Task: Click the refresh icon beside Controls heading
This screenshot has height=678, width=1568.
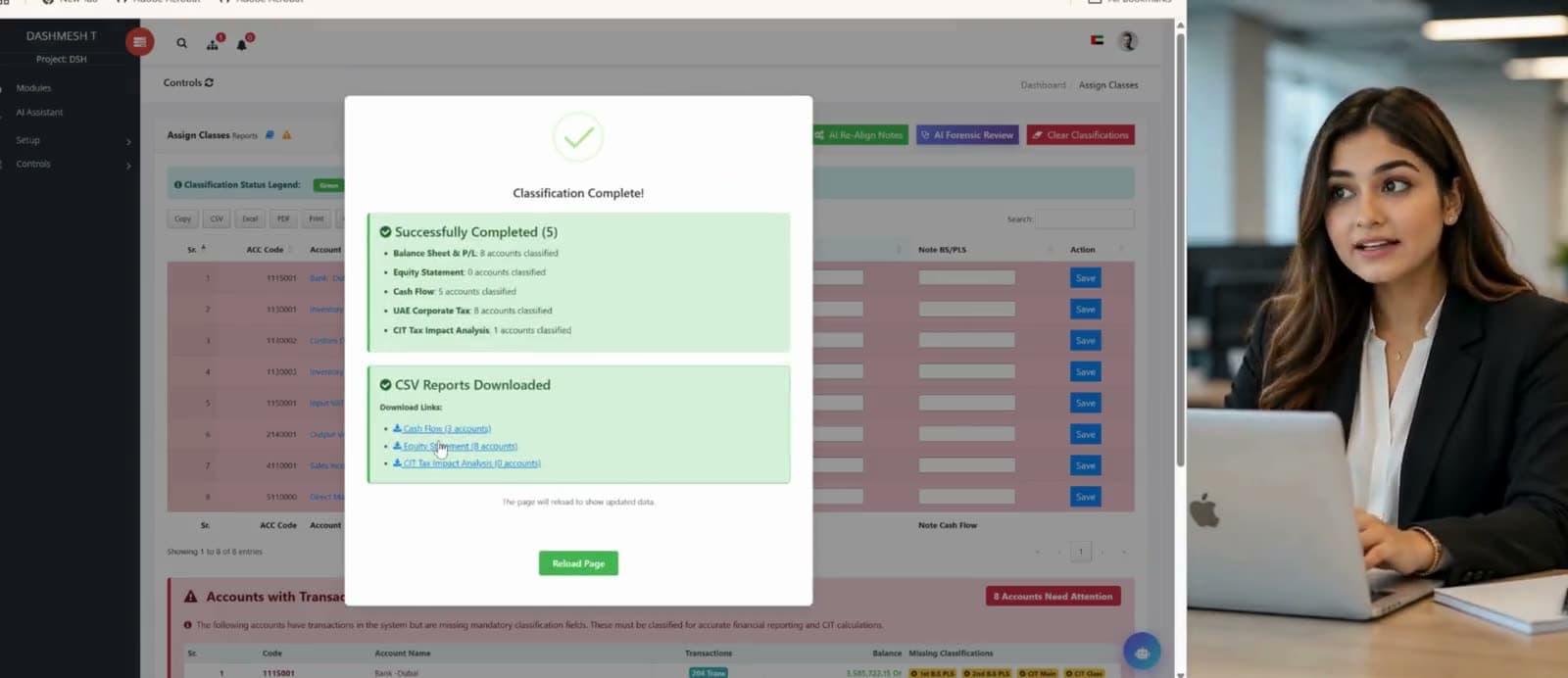Action: 209,83
